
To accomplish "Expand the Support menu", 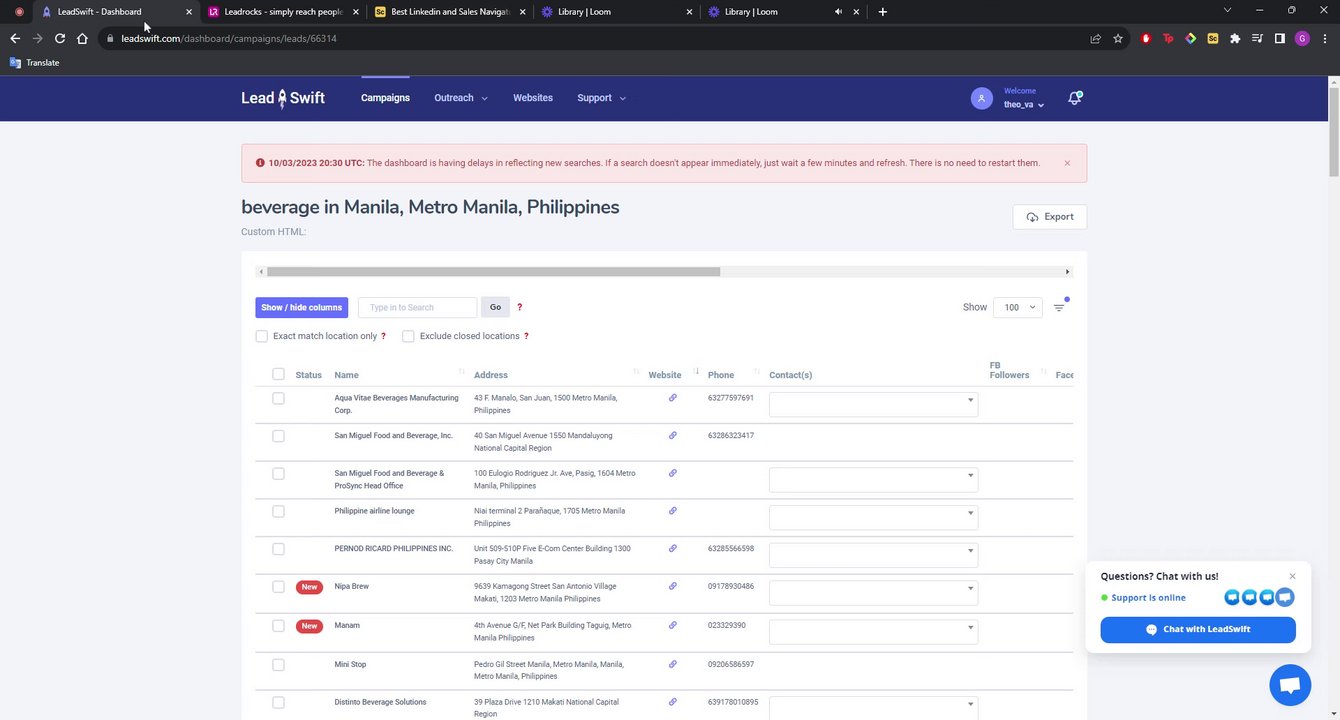I will coord(601,98).
